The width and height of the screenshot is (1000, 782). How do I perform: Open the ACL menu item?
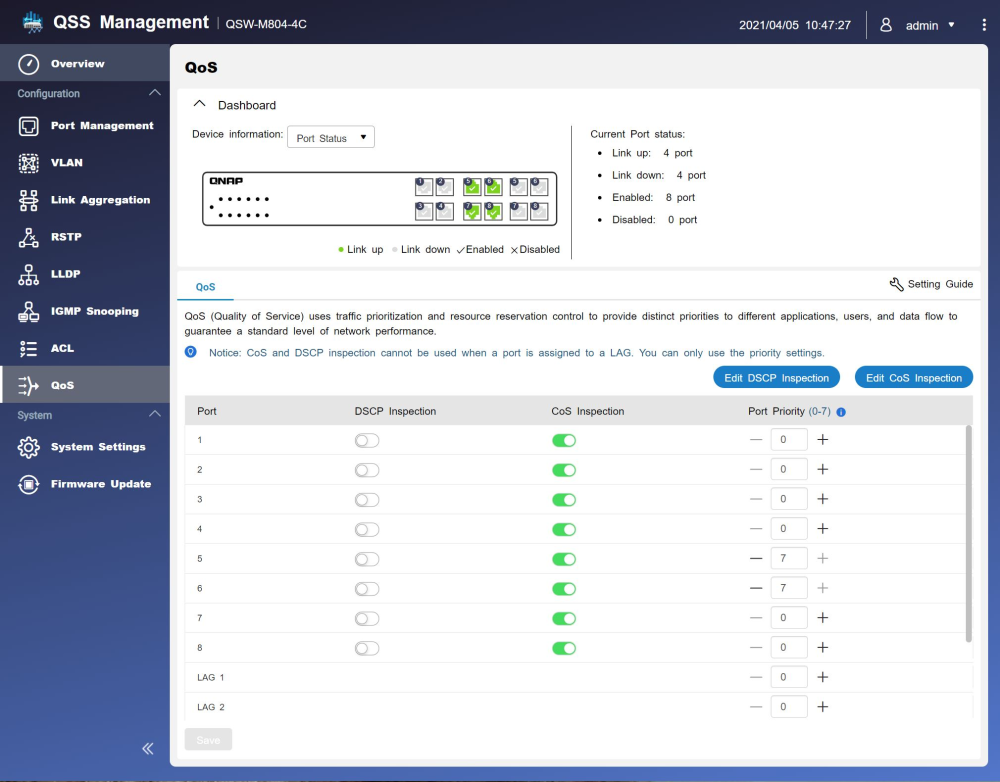[x=62, y=348]
